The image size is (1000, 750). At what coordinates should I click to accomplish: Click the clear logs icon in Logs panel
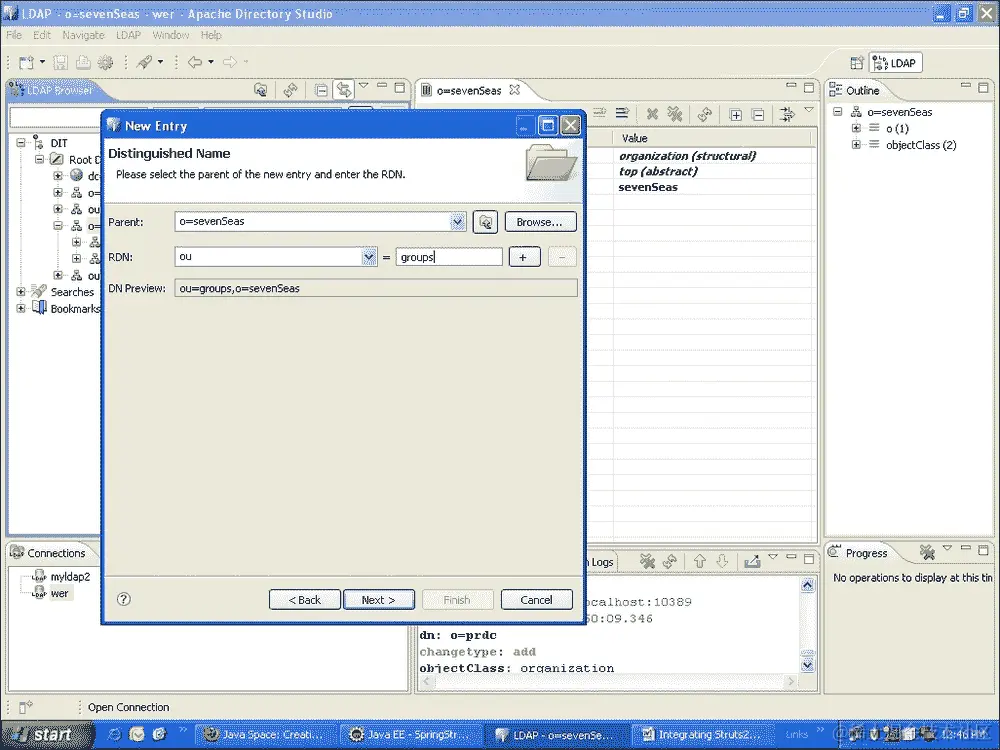[x=647, y=561]
